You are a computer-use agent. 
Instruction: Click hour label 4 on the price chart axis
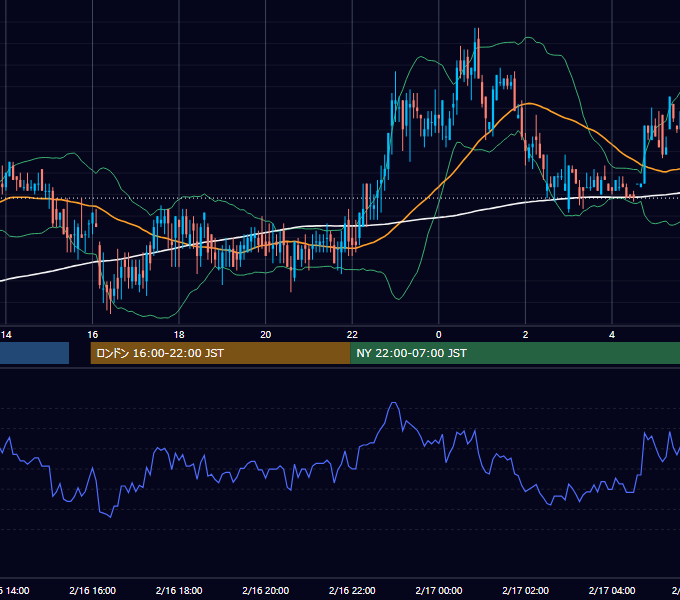tap(612, 334)
